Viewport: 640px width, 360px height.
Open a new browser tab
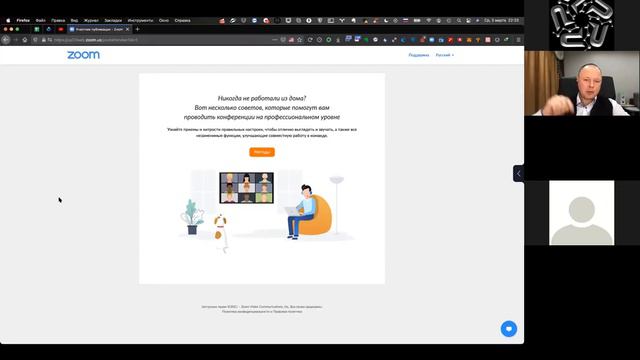[138, 29]
